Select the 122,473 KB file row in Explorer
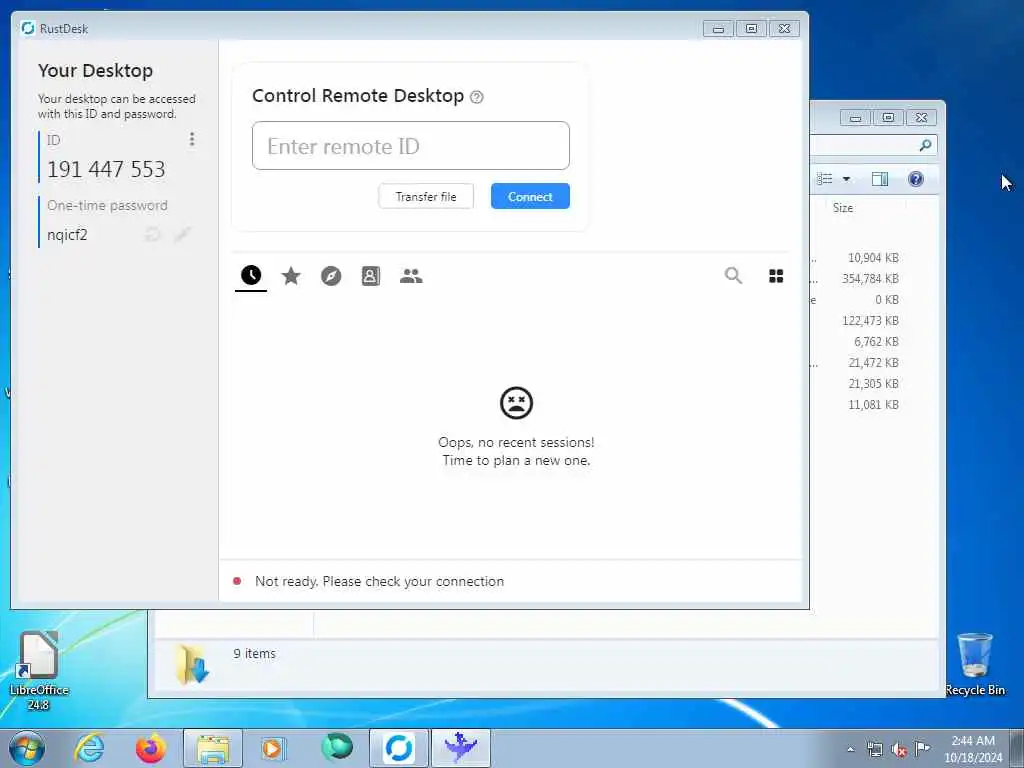1024x768 pixels. tap(873, 321)
